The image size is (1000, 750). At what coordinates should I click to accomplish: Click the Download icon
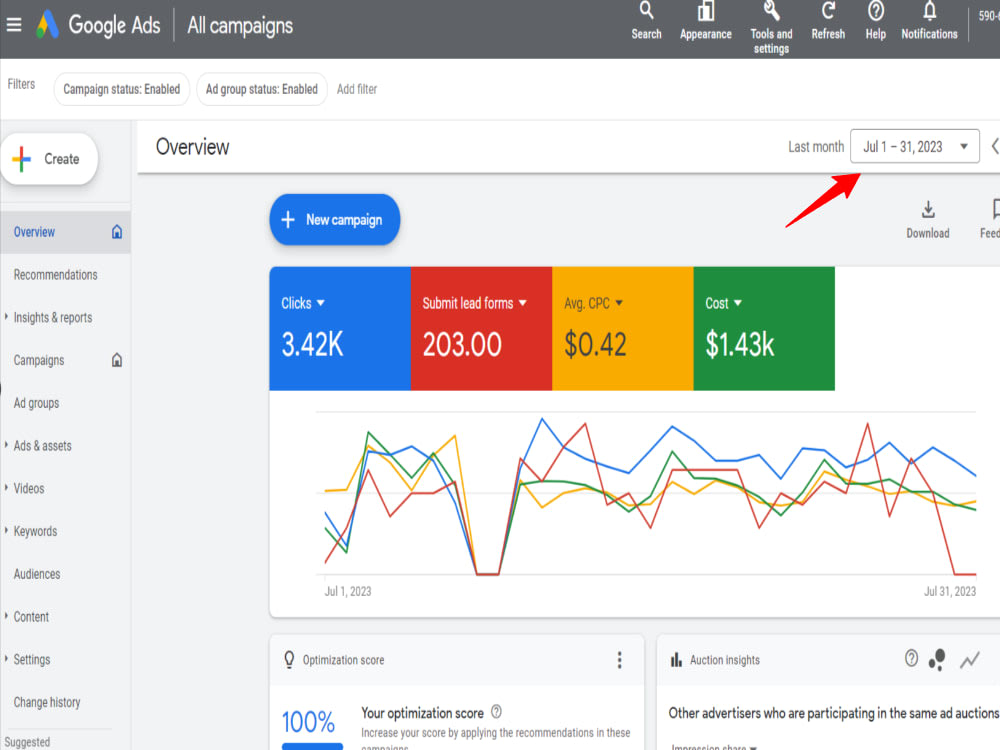[x=928, y=220]
